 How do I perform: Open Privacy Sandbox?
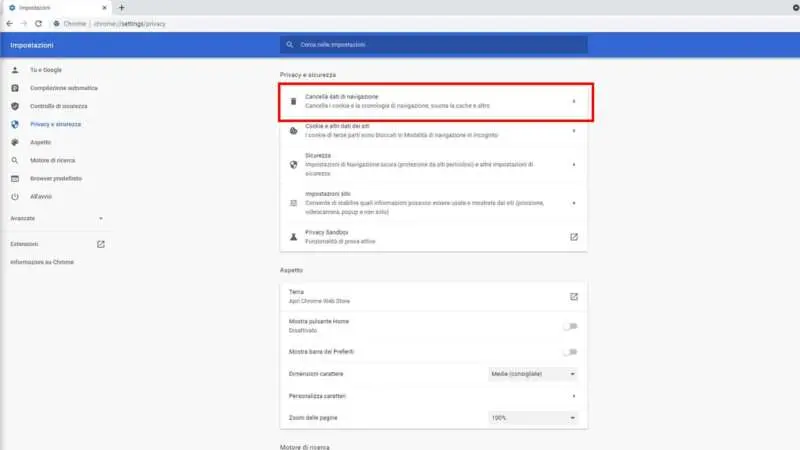(433, 237)
